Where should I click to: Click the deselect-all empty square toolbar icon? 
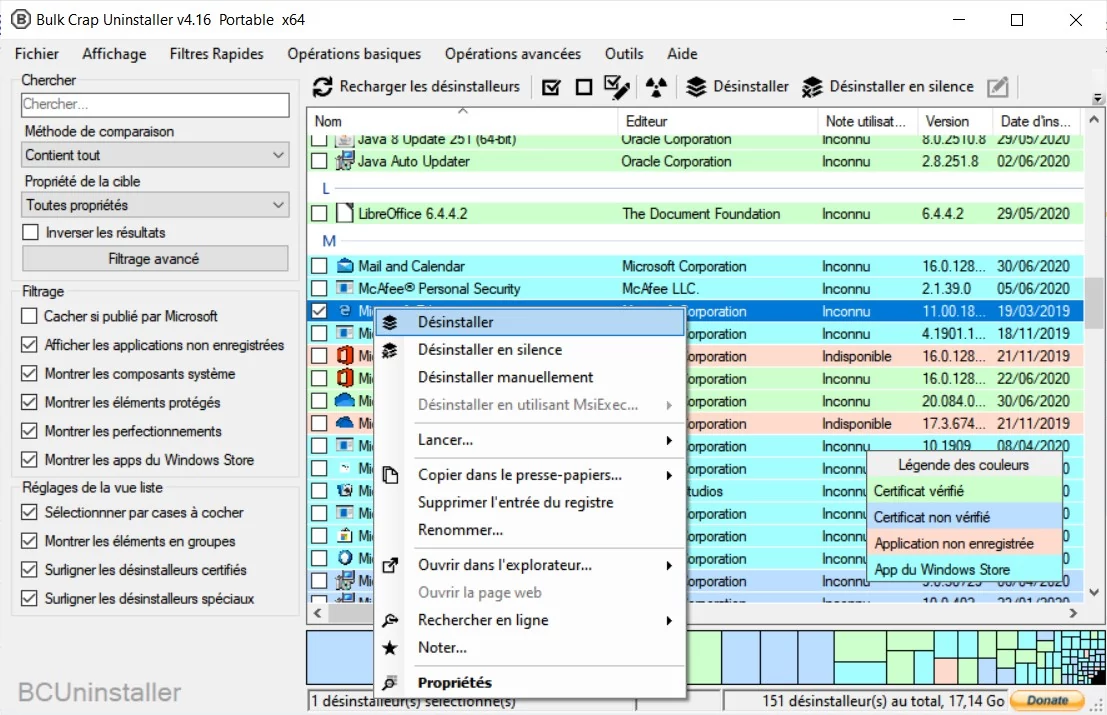[584, 87]
